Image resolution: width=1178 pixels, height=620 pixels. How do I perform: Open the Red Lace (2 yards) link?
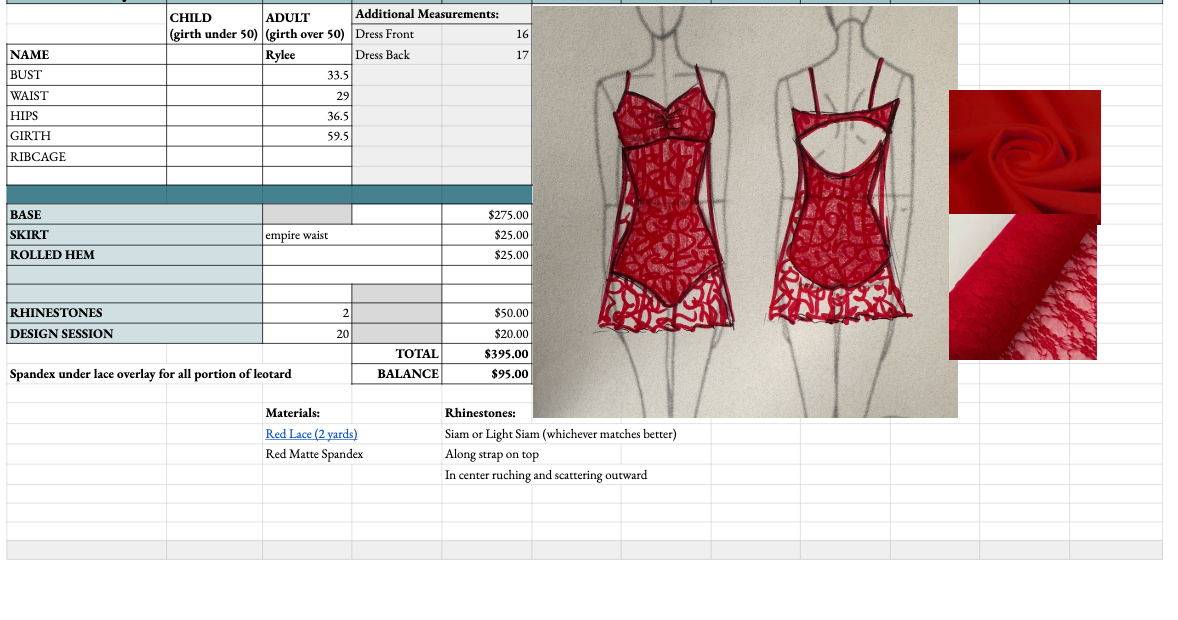(311, 434)
